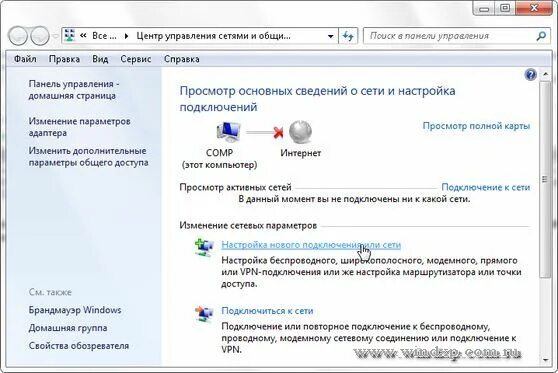Open the address bar history dropdown

[x=330, y=36]
